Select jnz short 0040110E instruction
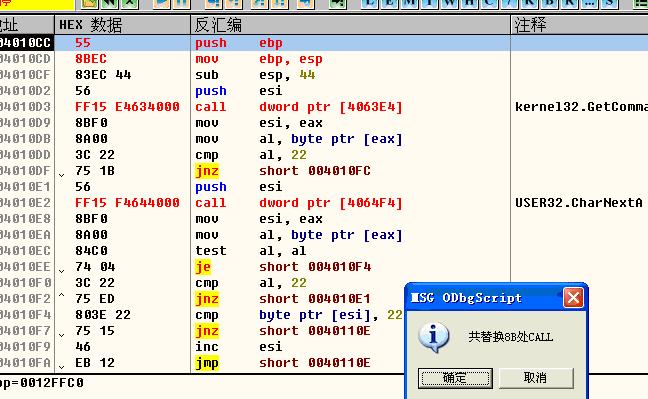Image resolution: width=648 pixels, height=399 pixels. [283, 331]
